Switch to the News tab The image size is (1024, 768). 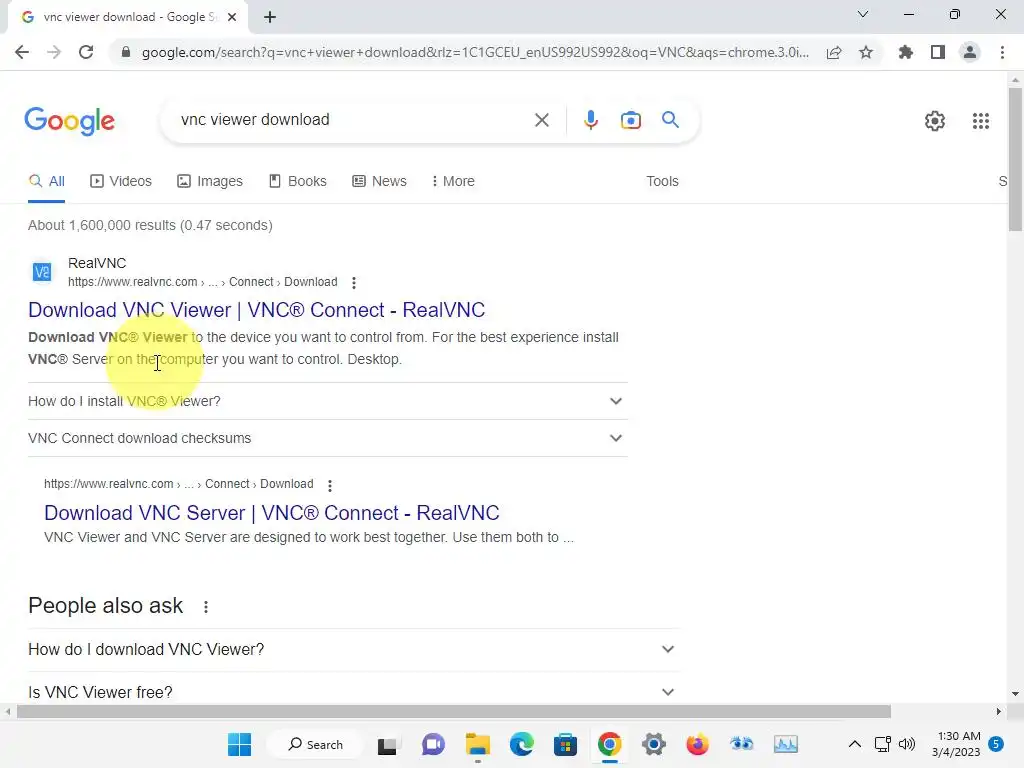click(x=379, y=182)
